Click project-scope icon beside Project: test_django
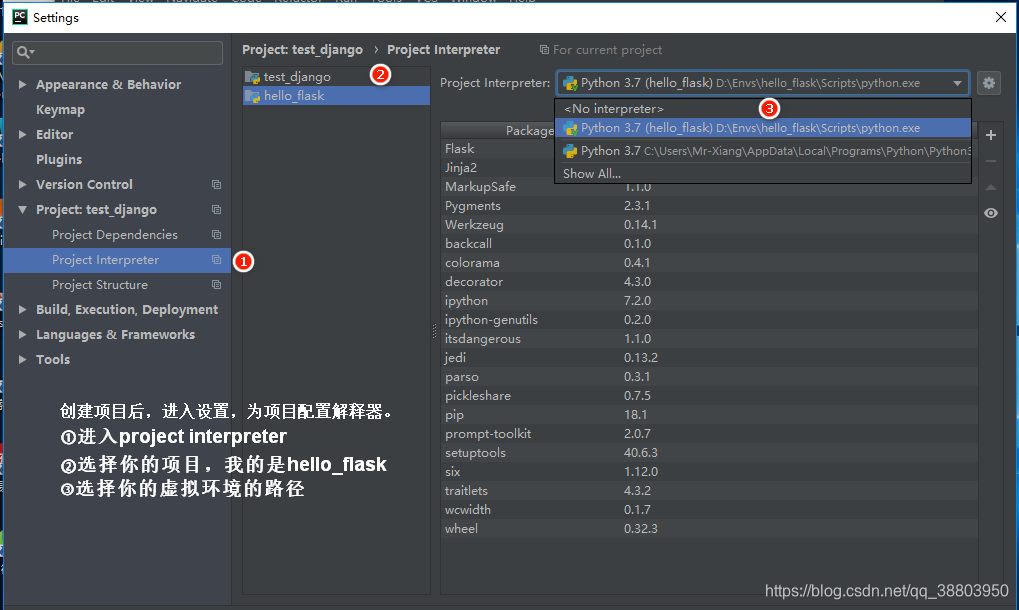 (216, 210)
